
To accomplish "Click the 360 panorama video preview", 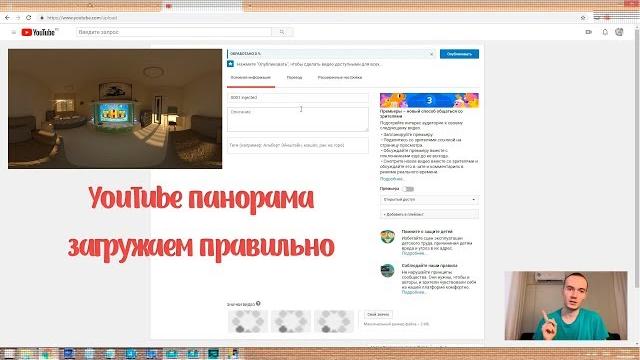I will coord(115,109).
